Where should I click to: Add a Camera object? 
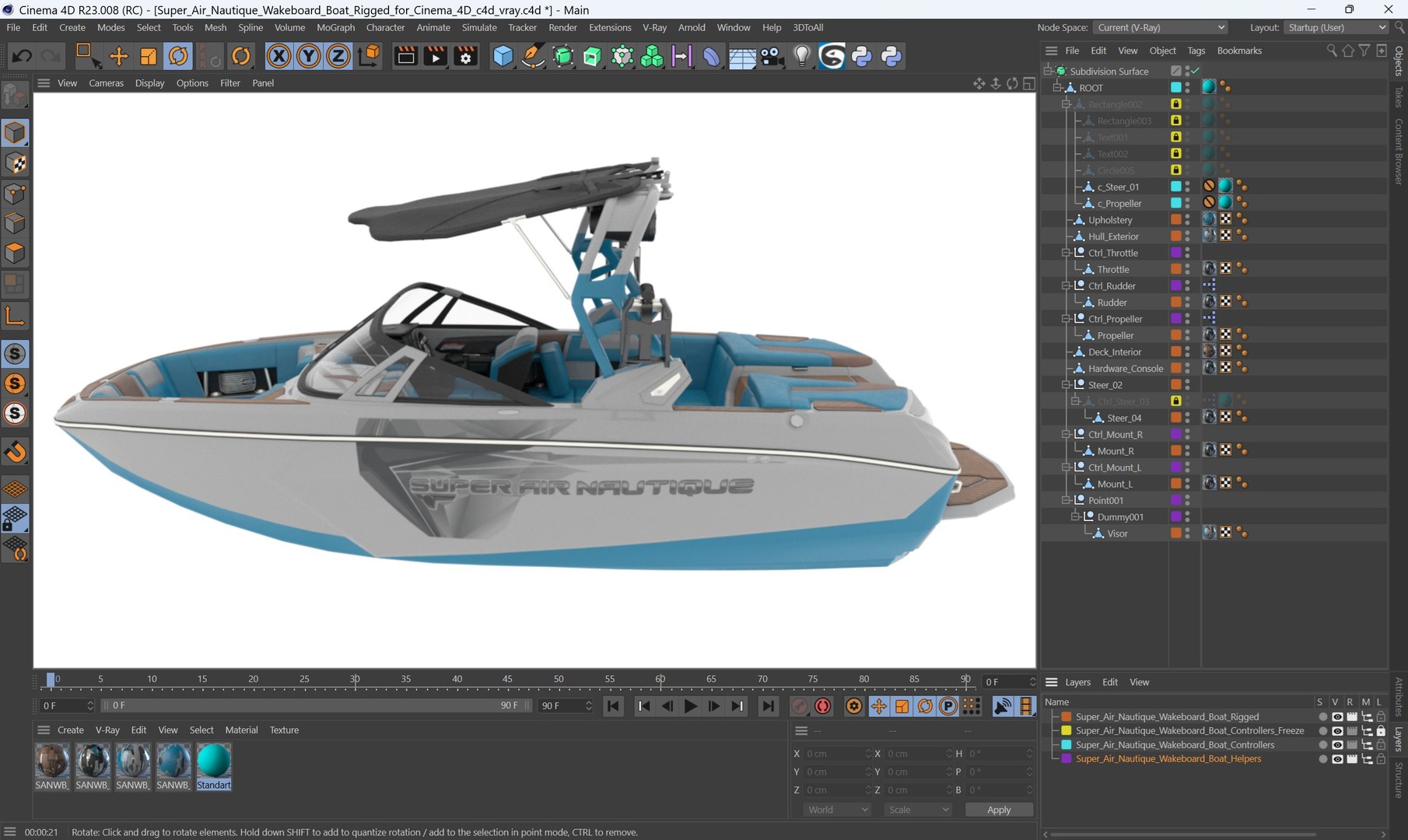[772, 56]
